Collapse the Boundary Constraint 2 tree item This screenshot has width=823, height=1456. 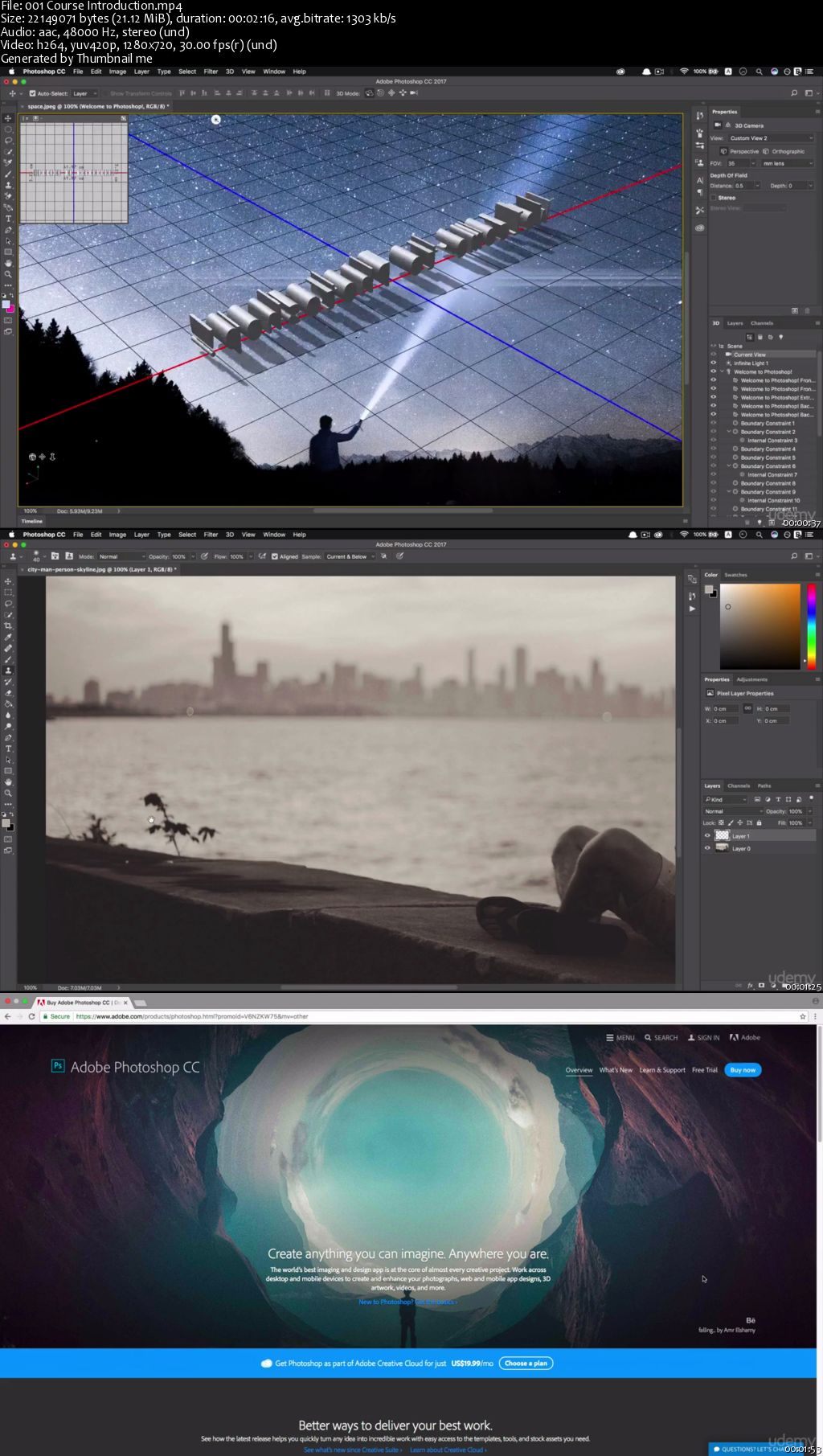(x=729, y=432)
